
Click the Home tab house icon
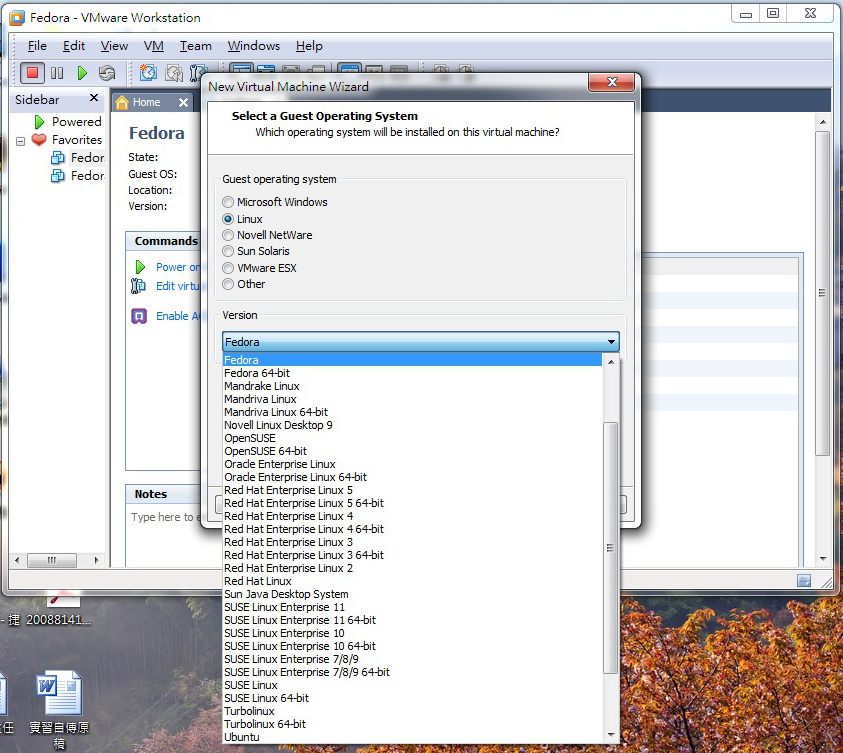(122, 102)
